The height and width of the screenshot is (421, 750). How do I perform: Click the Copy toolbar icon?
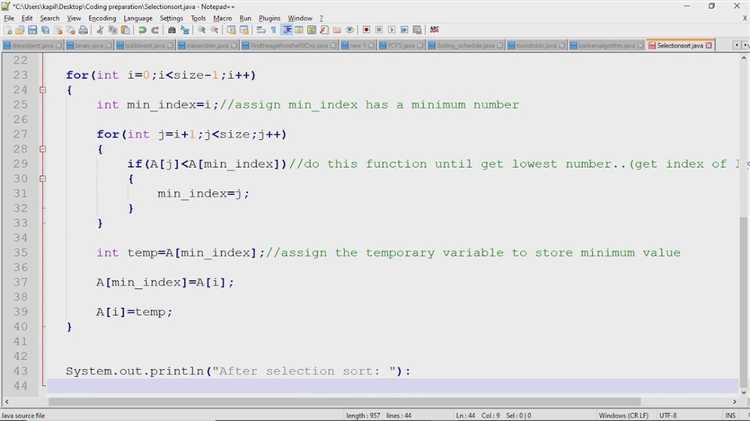113,30
